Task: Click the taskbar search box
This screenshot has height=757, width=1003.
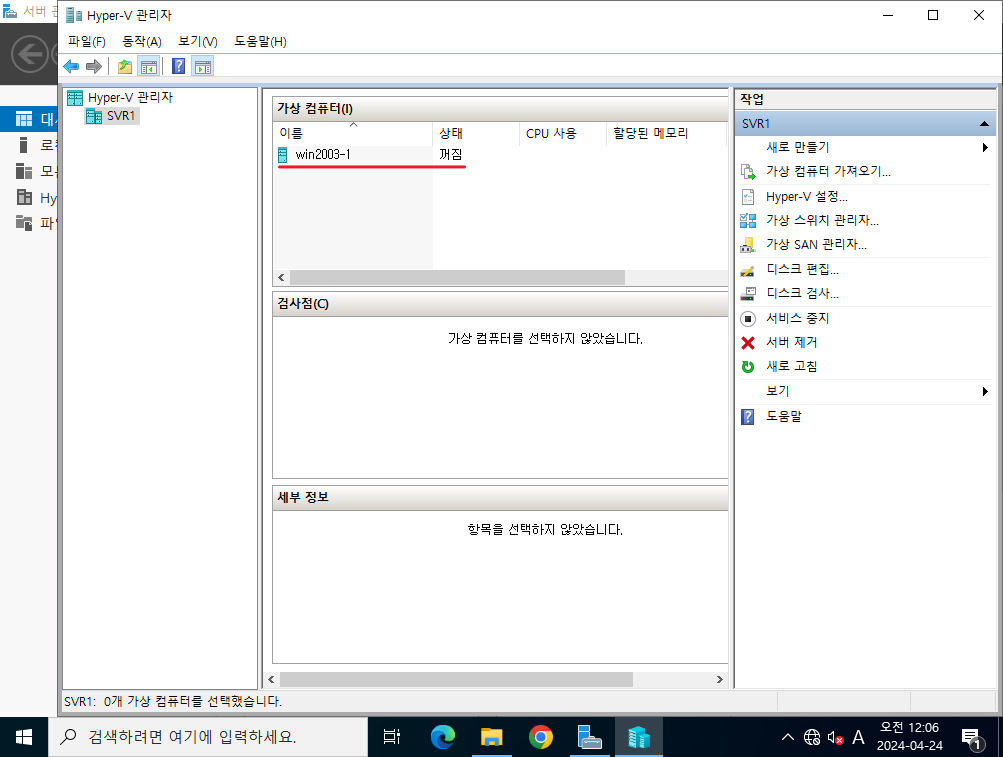Action: coord(208,737)
